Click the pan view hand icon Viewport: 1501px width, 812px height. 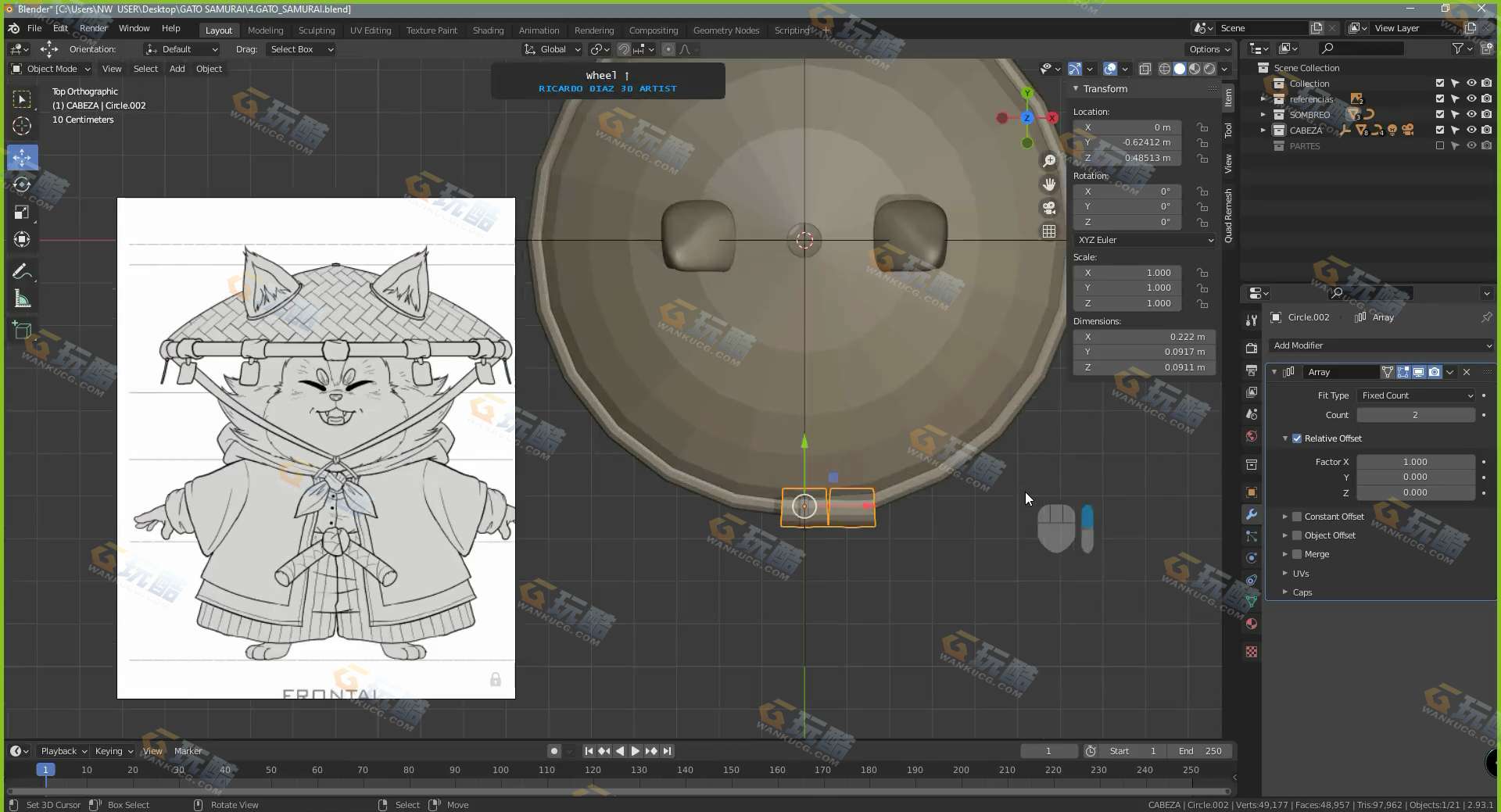pos(1049,184)
